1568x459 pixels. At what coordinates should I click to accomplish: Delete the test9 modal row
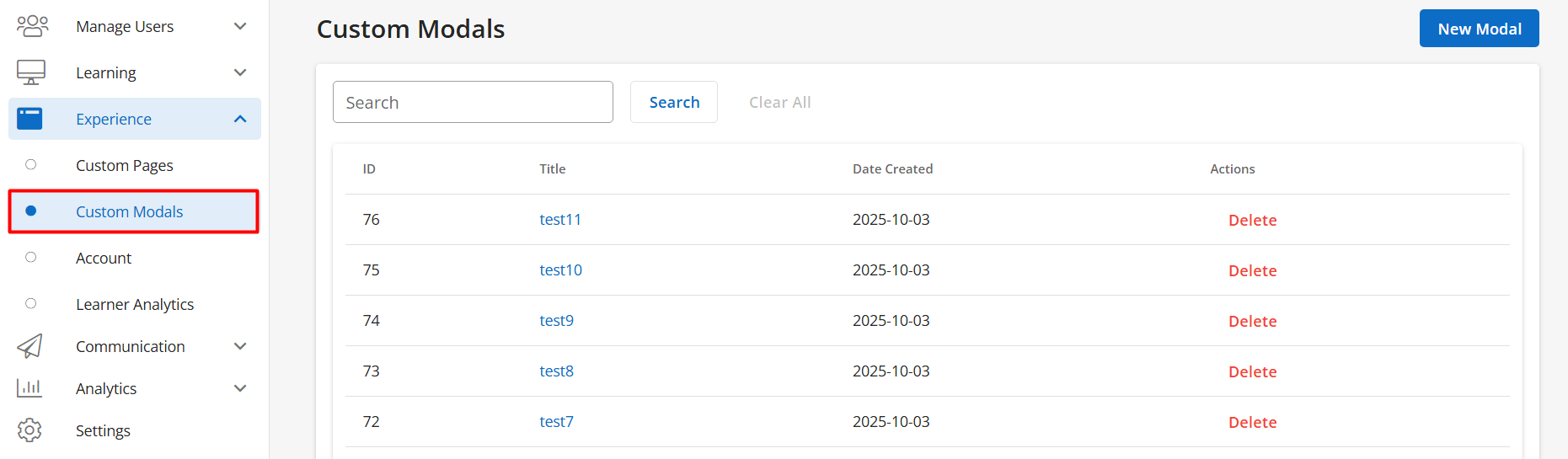click(x=1252, y=321)
